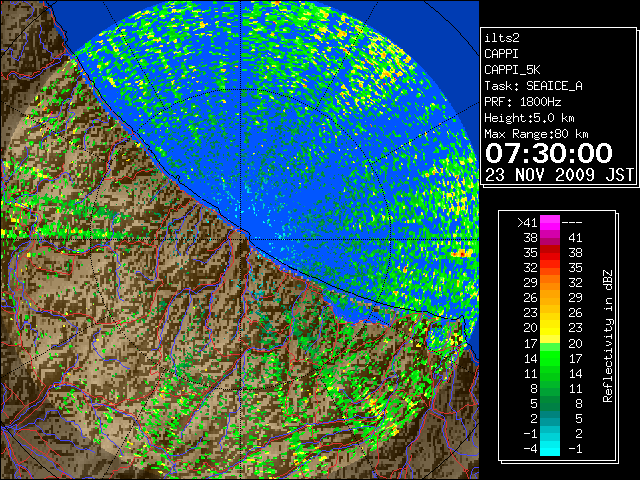
Task: Click the radar center where range lines cross
Action: click(241, 239)
